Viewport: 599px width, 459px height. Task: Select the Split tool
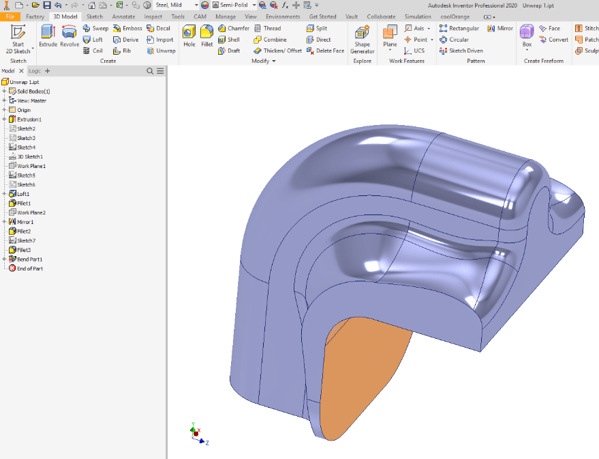click(317, 28)
